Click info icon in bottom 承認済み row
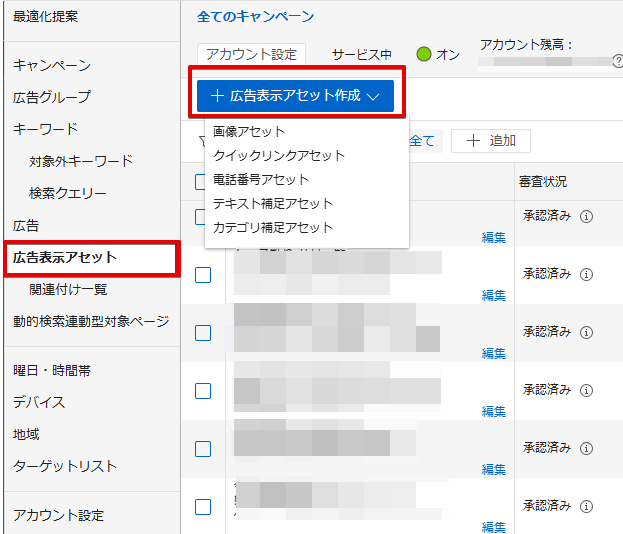 [587, 506]
